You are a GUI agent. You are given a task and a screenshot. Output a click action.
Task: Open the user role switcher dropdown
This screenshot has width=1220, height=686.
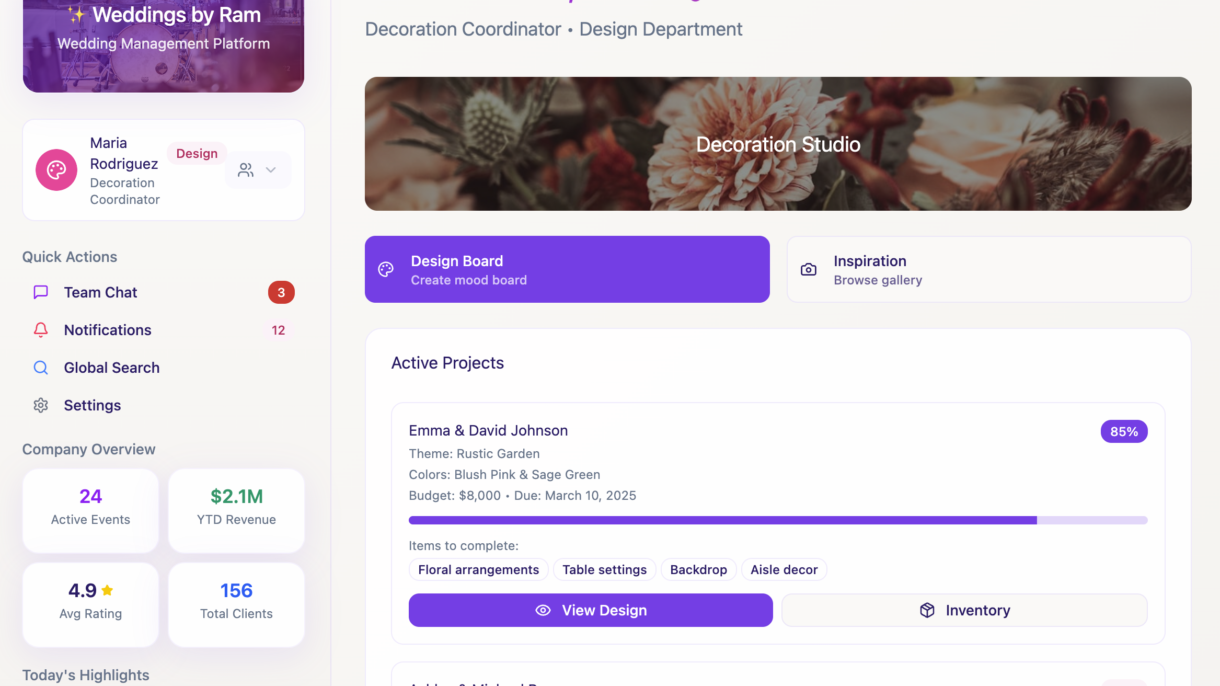tap(258, 170)
